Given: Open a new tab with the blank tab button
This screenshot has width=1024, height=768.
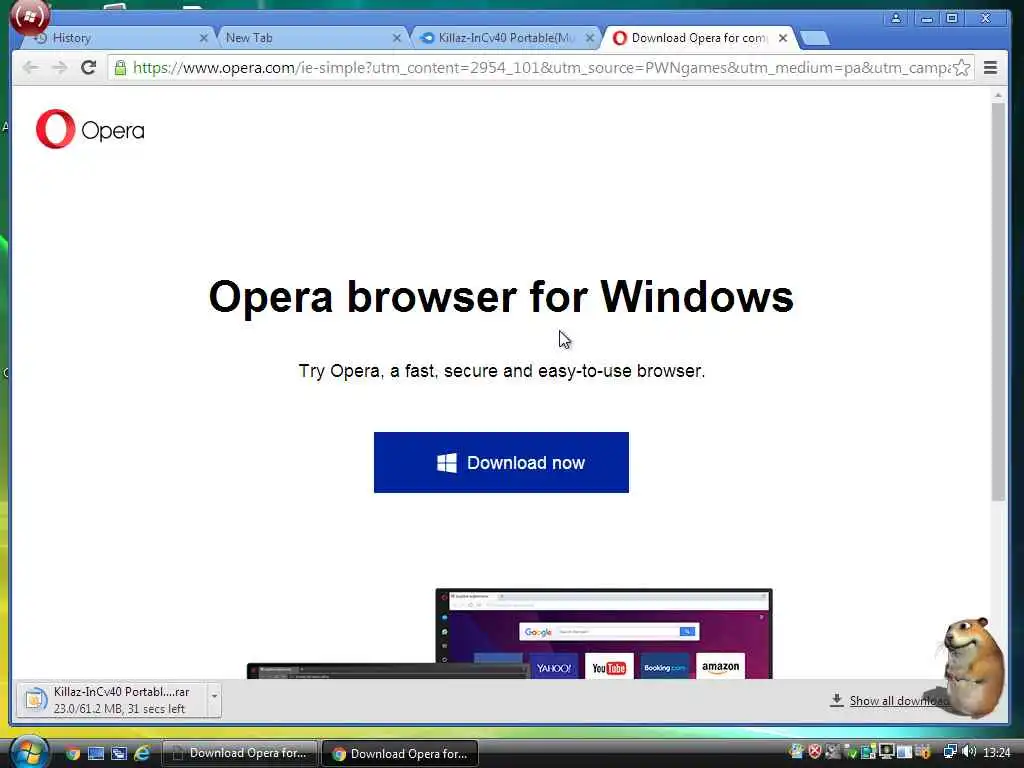Looking at the screenshot, I should 814,39.
